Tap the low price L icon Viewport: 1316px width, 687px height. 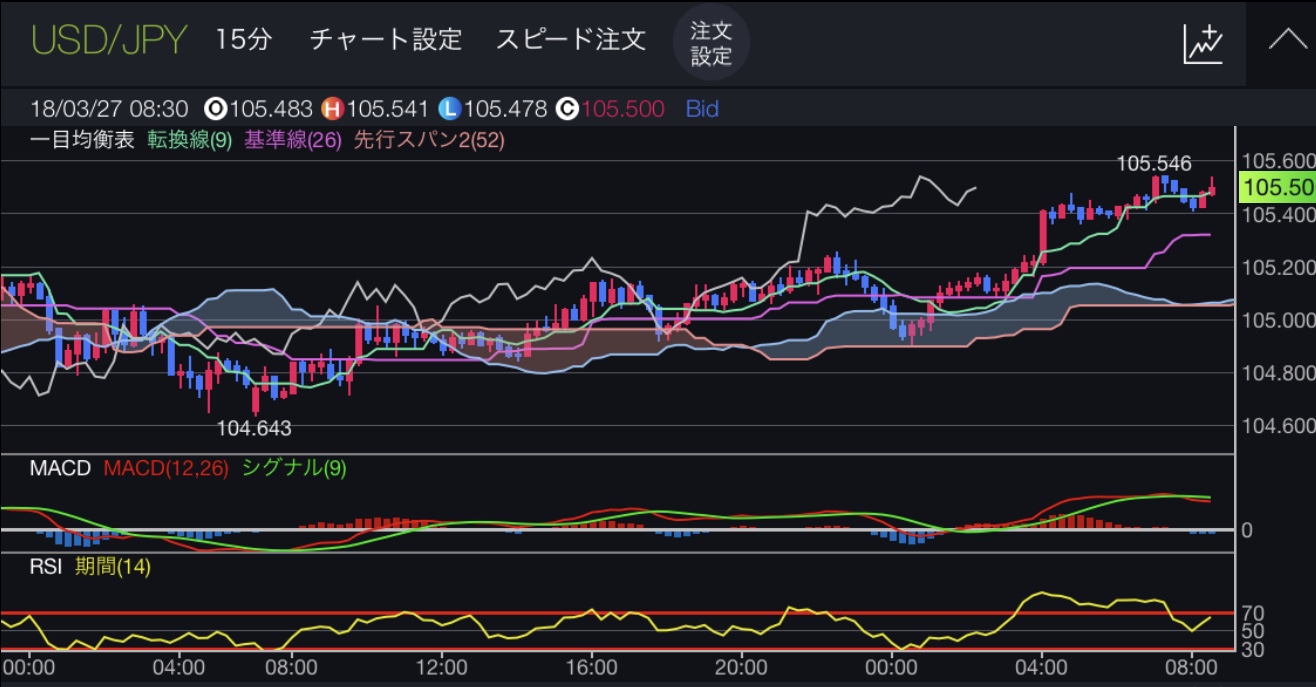(x=449, y=109)
